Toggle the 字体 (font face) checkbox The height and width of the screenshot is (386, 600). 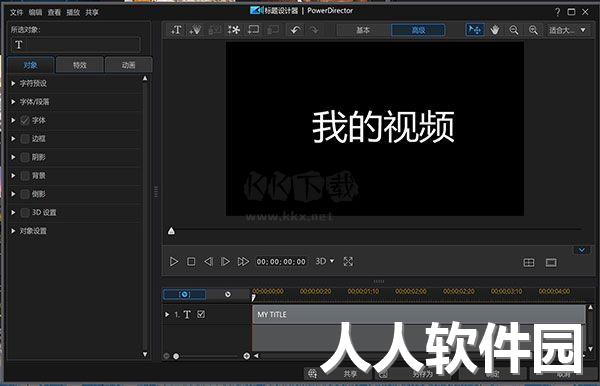pyautogui.click(x=25, y=121)
